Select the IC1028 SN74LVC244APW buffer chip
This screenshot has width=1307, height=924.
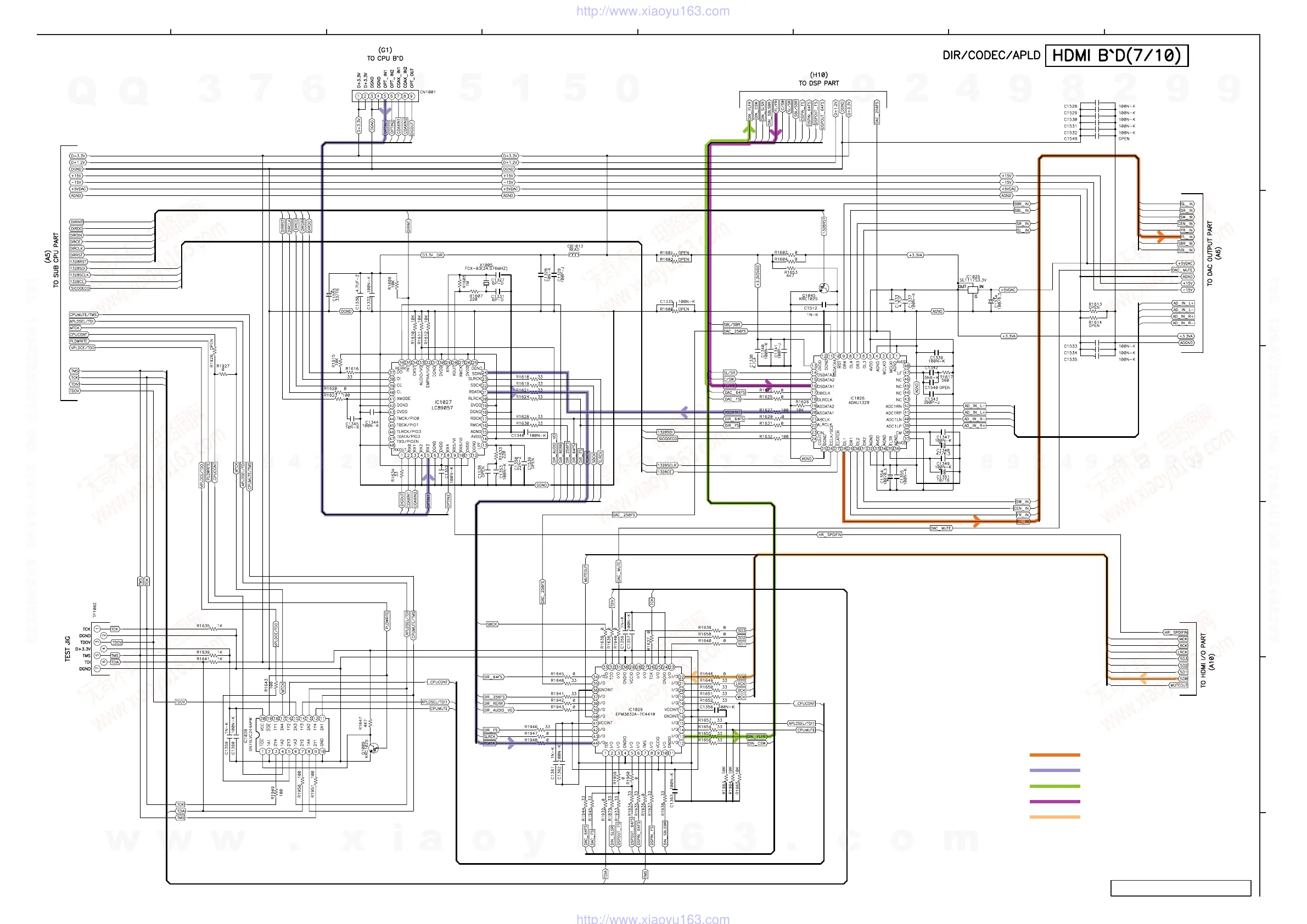click(x=292, y=735)
